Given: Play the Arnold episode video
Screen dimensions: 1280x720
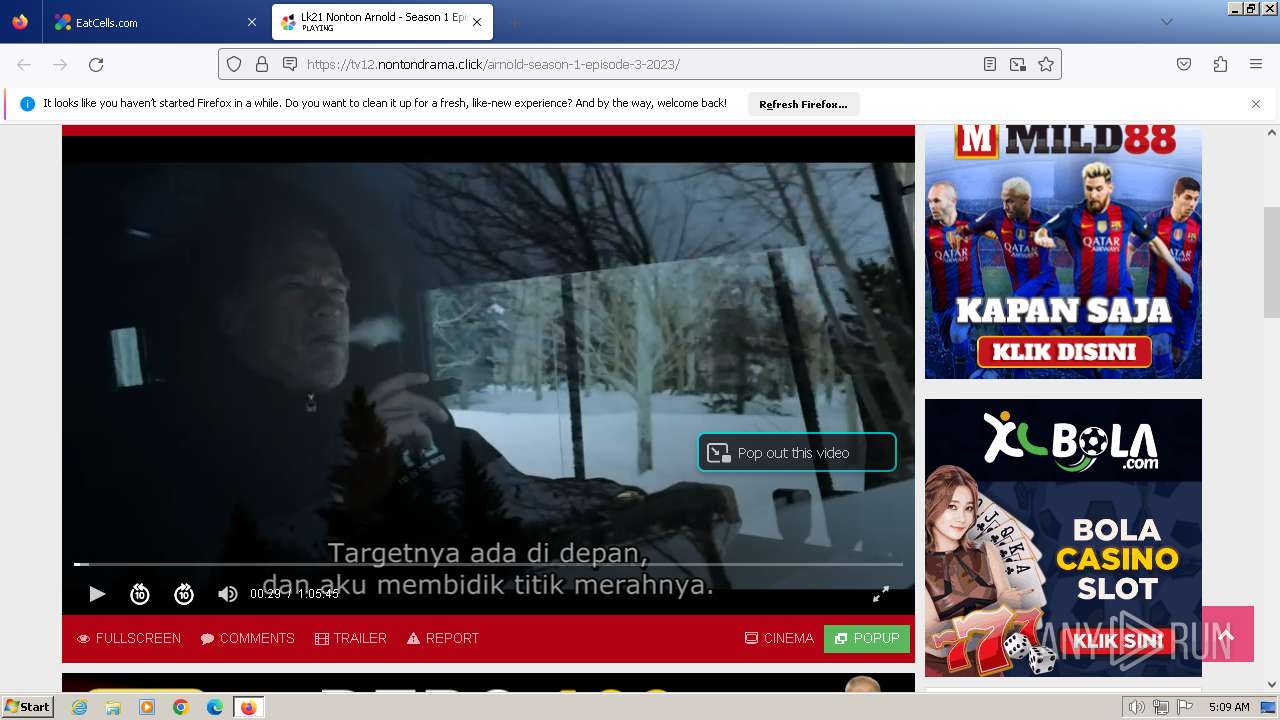Looking at the screenshot, I should (x=97, y=594).
